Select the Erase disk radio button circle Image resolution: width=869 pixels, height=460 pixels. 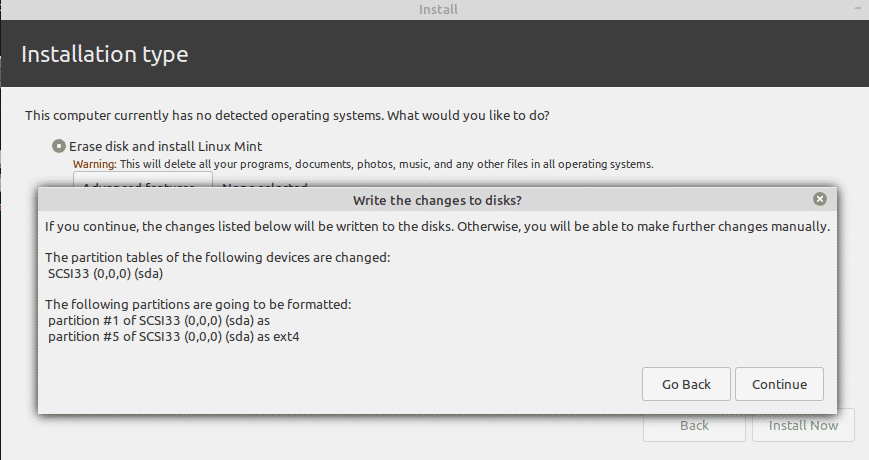pos(59,146)
